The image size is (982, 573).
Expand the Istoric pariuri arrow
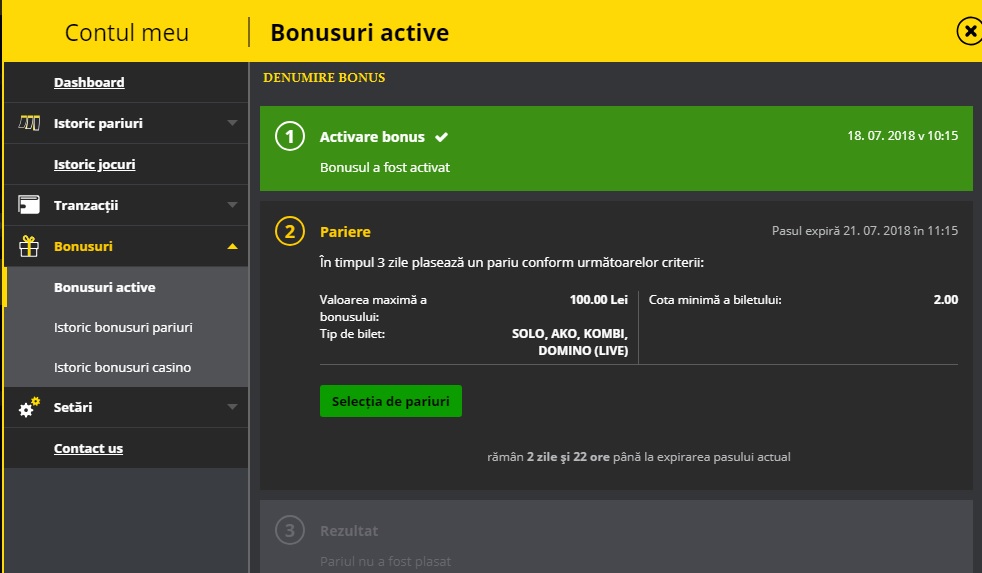pyautogui.click(x=232, y=123)
